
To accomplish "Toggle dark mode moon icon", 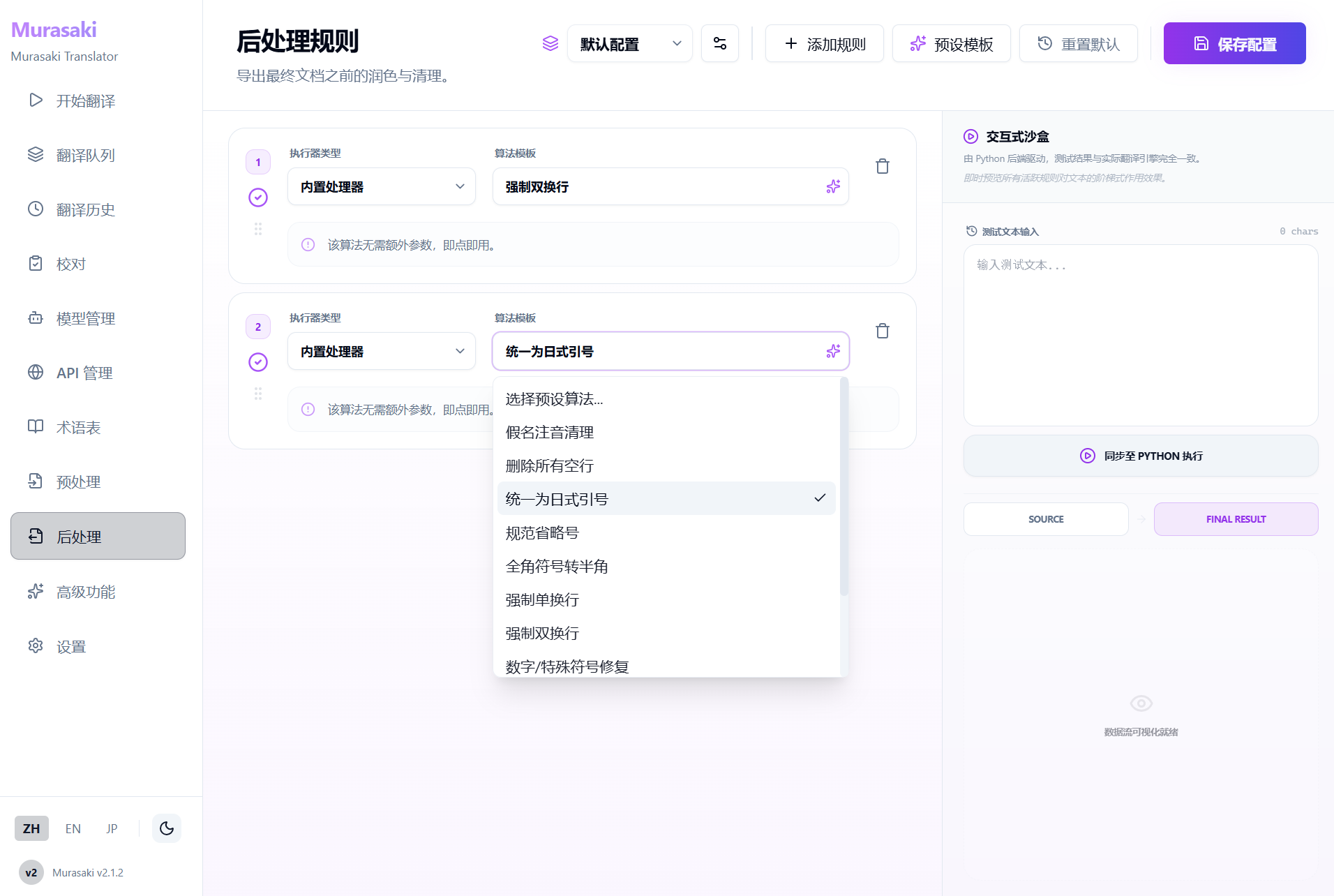I will pos(166,828).
